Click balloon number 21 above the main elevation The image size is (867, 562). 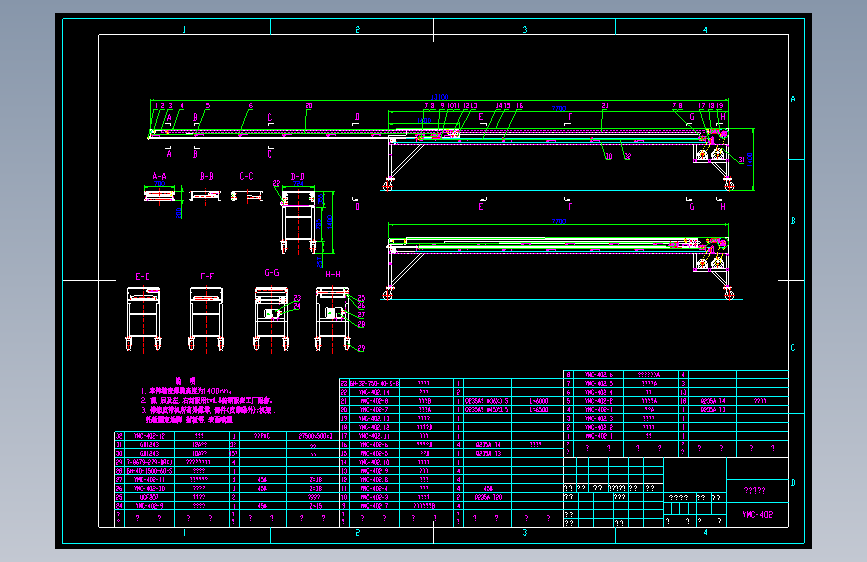(x=605, y=106)
